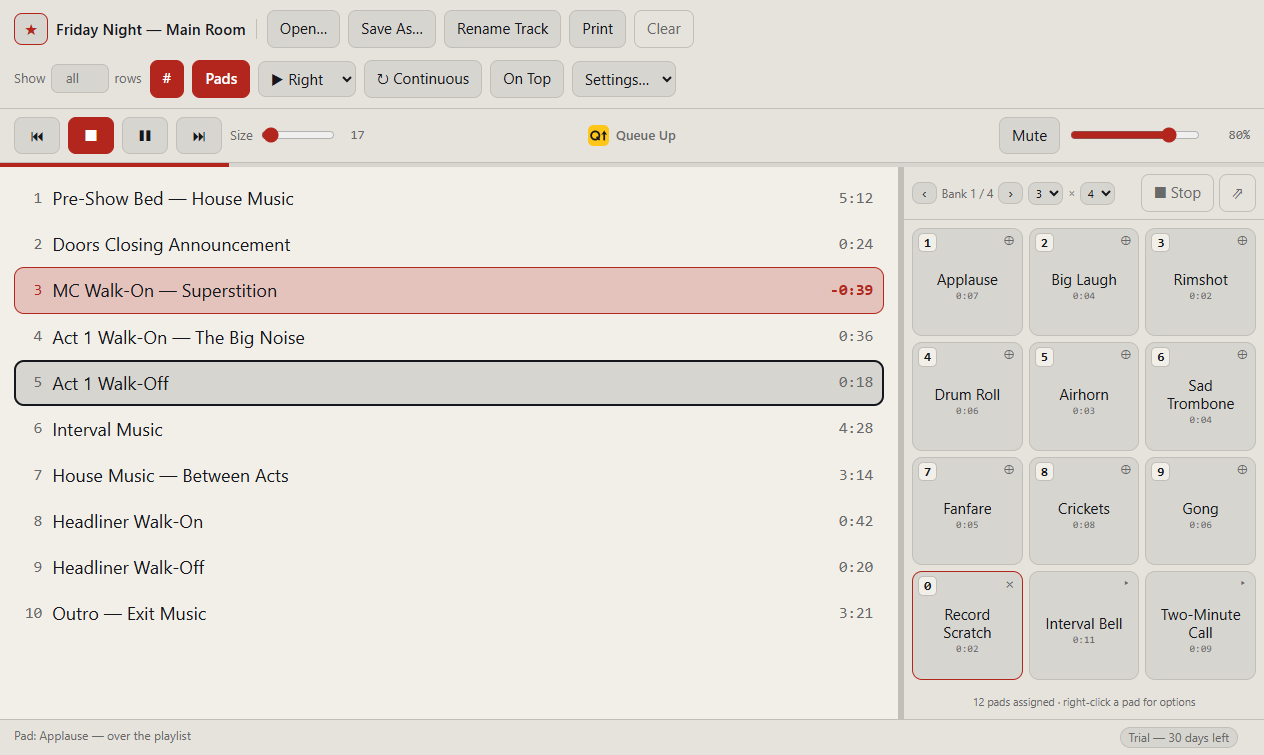Trigger the Fanfare sound pad
Screen dimensions: 1264x755
967,511
